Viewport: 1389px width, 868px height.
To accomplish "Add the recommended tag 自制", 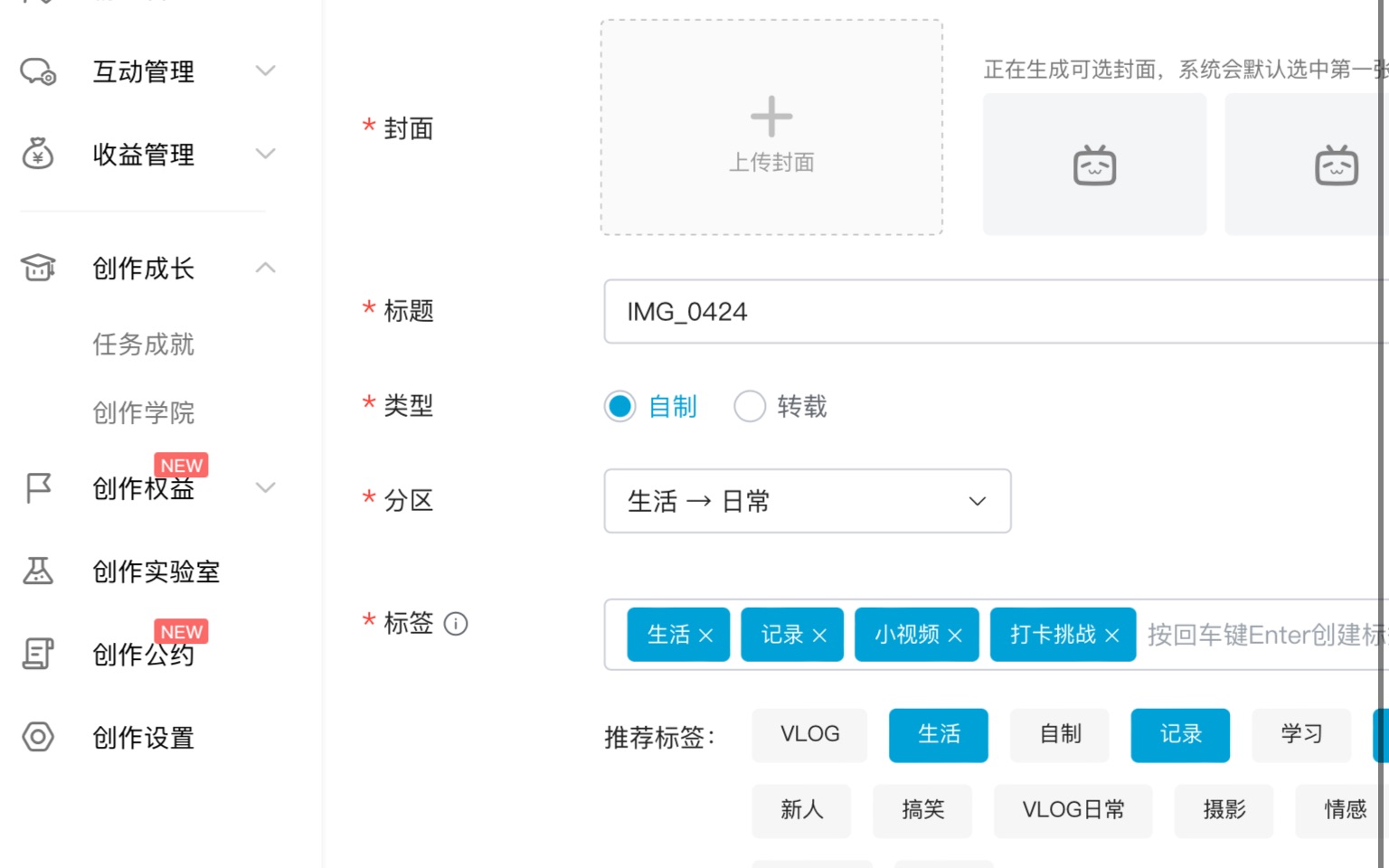I will point(1060,735).
